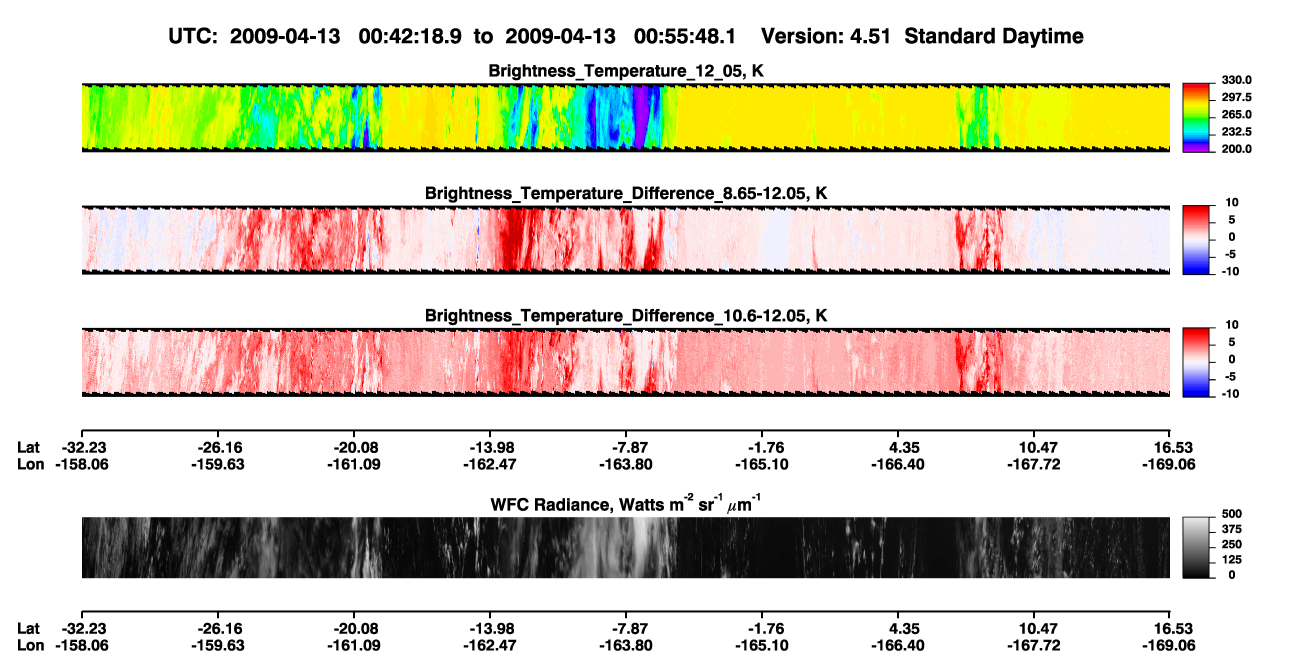Click the 12.05 brightness temperature image strip

point(626,117)
